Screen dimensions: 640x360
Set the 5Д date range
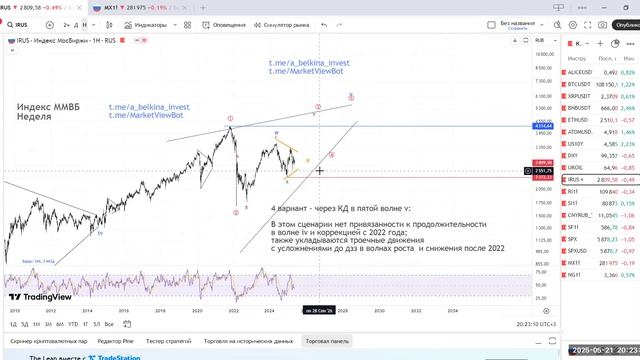(25, 324)
